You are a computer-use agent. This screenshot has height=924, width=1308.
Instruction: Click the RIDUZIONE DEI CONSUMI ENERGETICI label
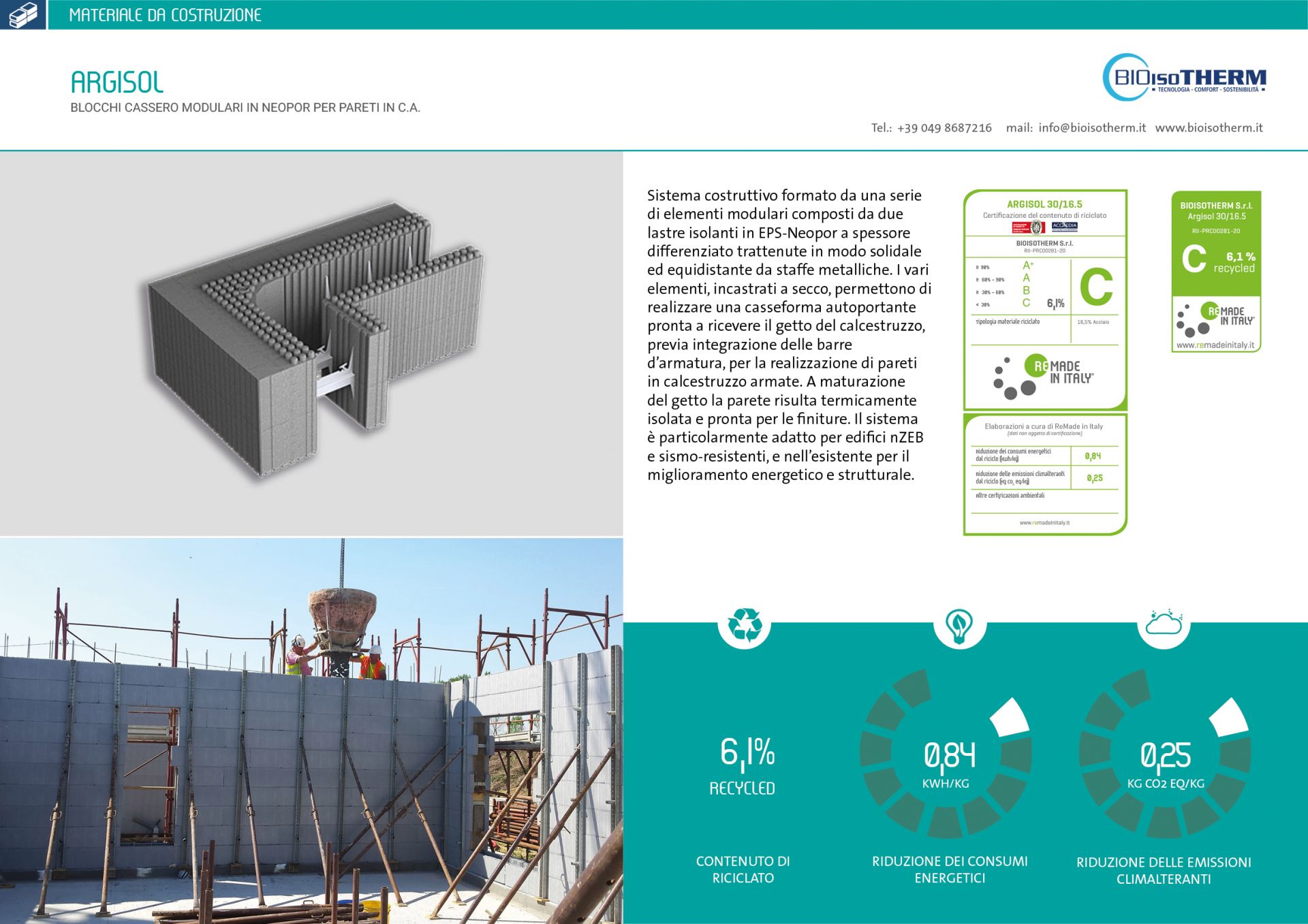950,870
